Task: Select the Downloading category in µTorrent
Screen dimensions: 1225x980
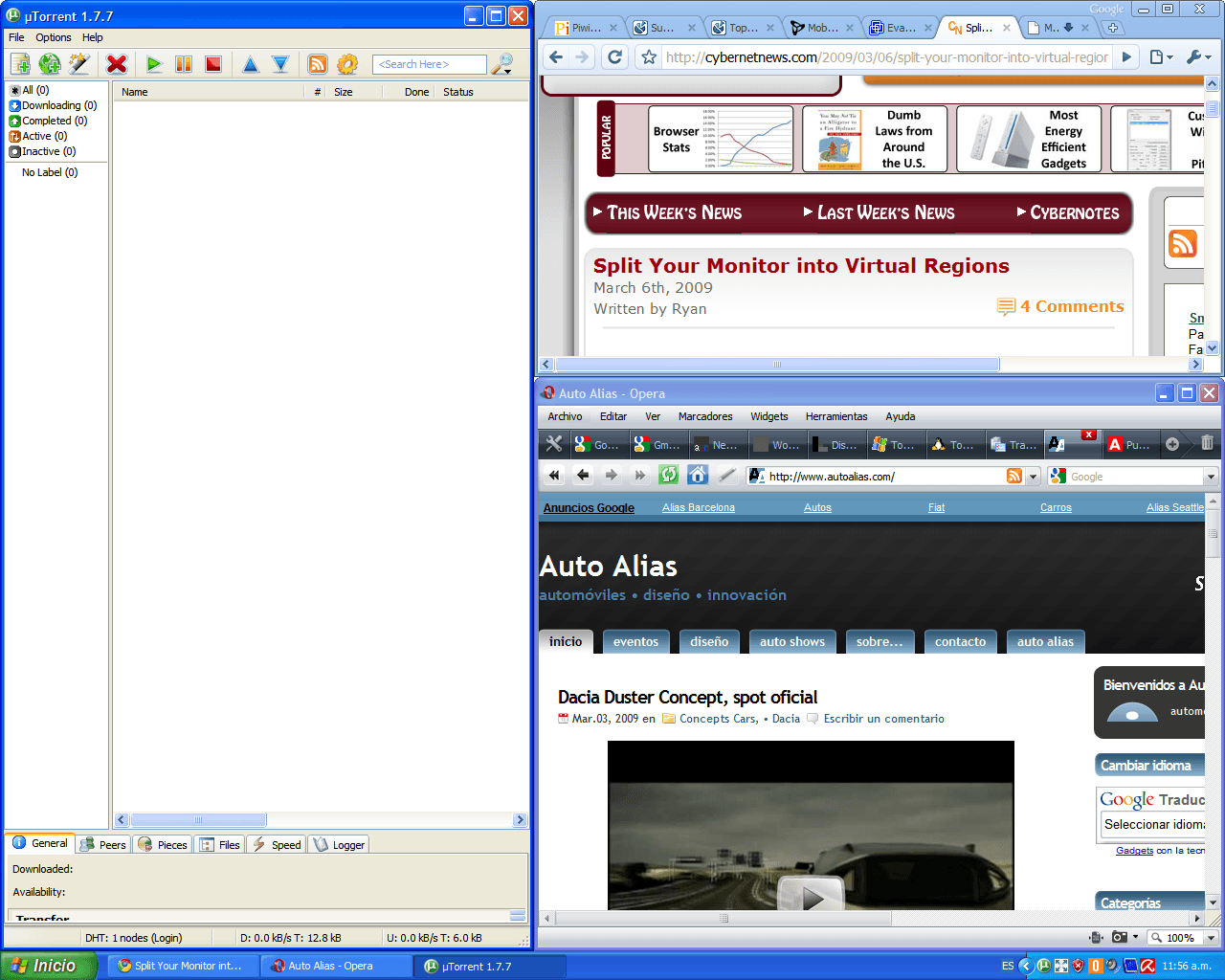Action: pyautogui.click(x=54, y=105)
